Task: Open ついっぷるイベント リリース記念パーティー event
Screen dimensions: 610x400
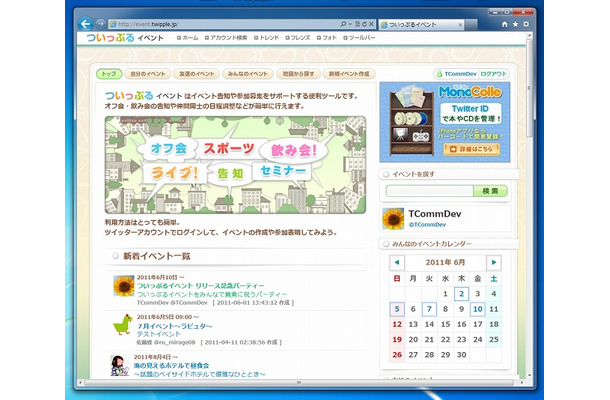Action: point(200,286)
